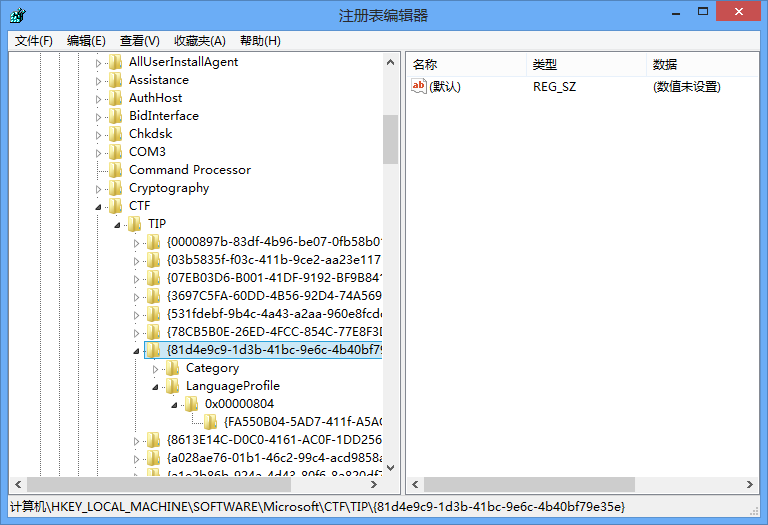
Task: Click the Chkdsk folder icon
Action: click(x=116, y=134)
